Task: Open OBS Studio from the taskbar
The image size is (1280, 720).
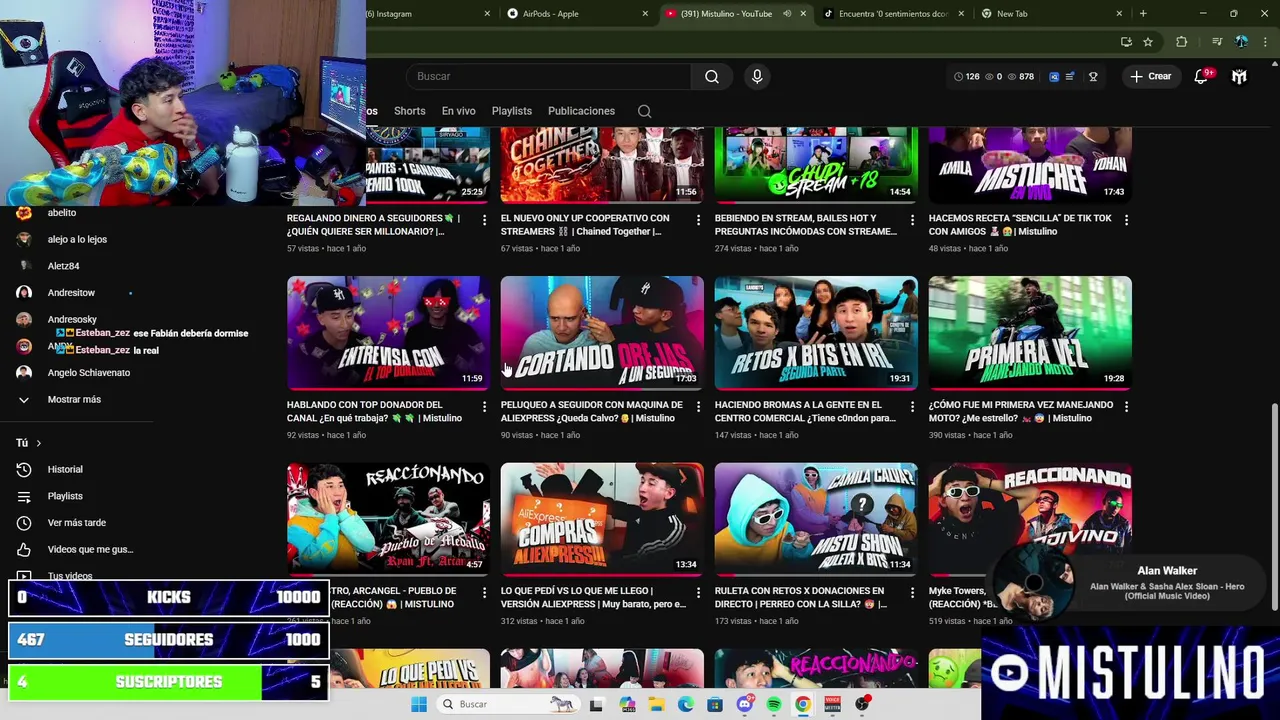Action: click(862, 704)
